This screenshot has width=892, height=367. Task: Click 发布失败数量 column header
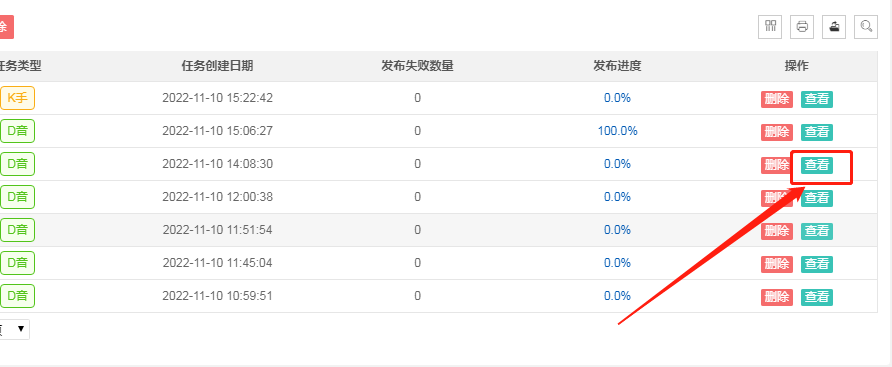pos(418,66)
